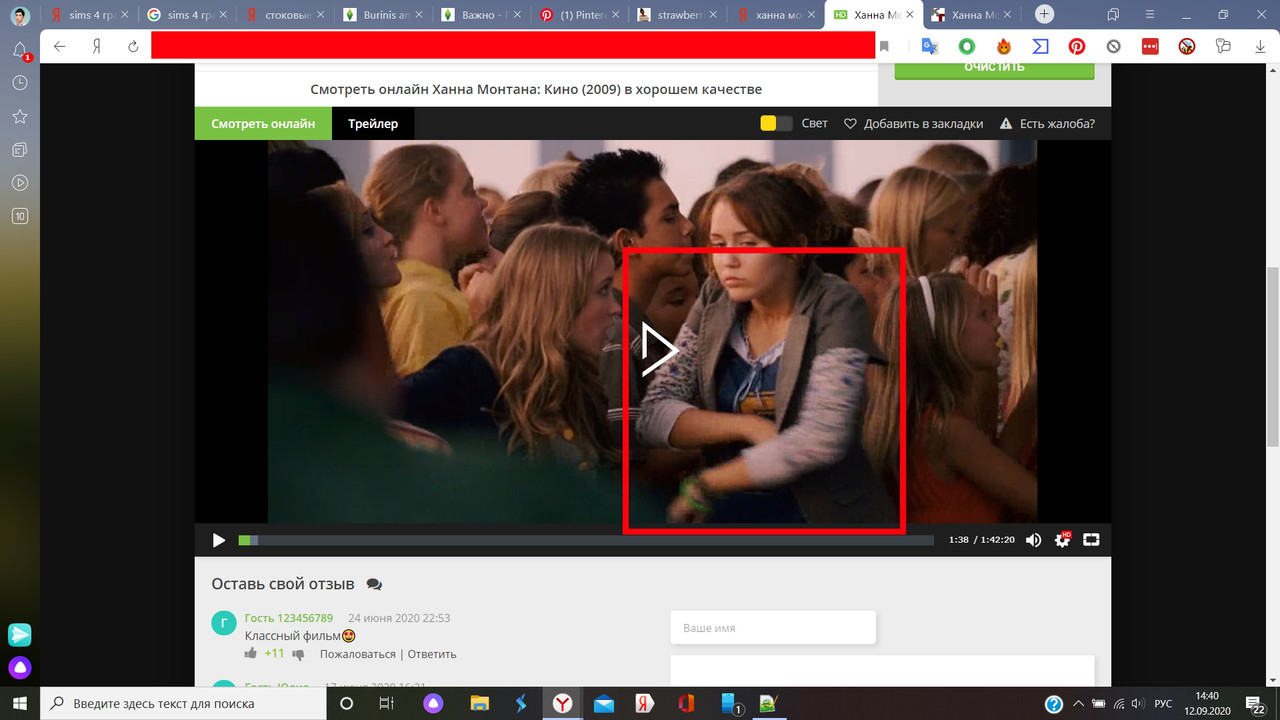1280x720 pixels.
Task: Switch to Burinis browser tab
Action: pos(384,15)
